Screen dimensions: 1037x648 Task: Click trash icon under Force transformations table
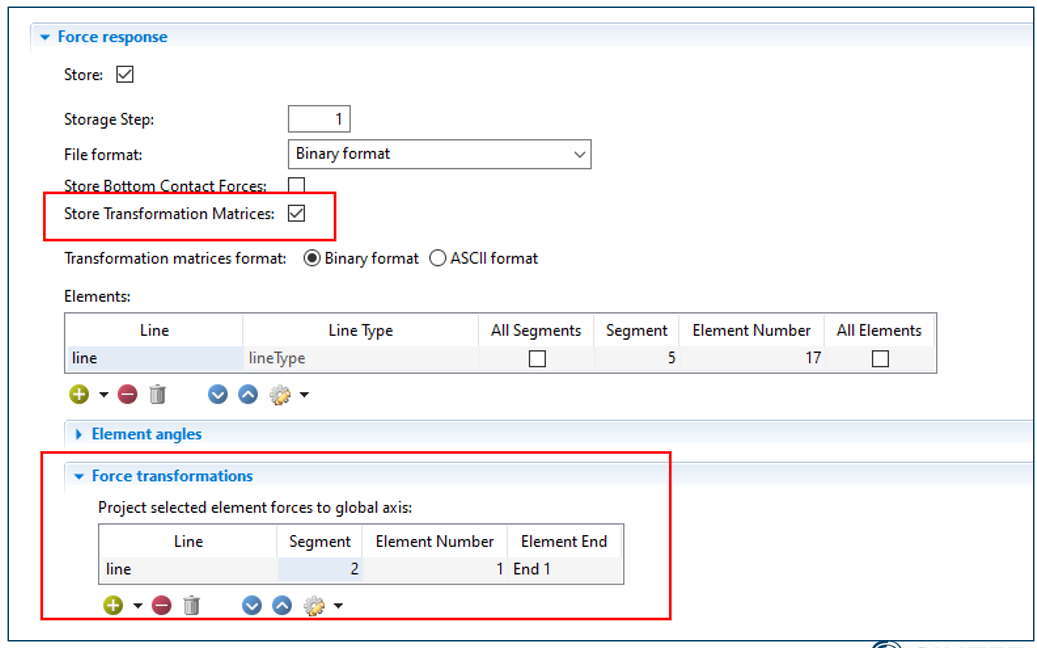click(x=192, y=606)
